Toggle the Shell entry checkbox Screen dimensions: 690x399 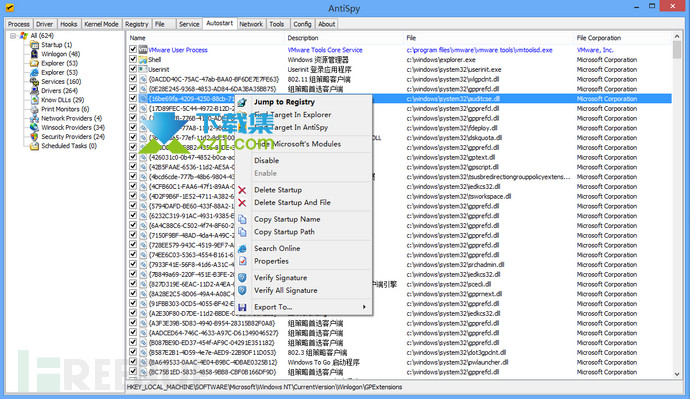click(x=133, y=59)
